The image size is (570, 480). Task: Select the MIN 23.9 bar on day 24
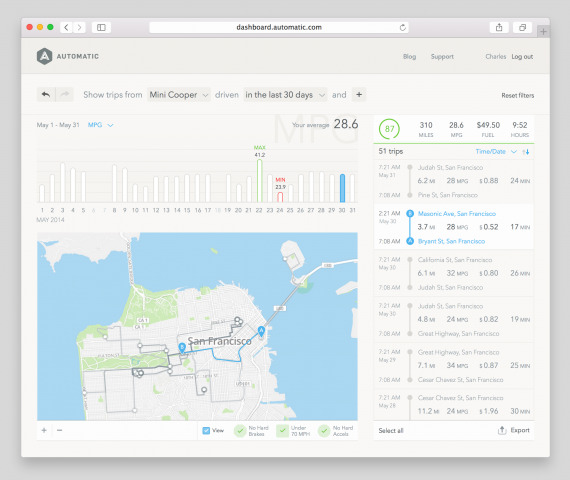[x=280, y=197]
